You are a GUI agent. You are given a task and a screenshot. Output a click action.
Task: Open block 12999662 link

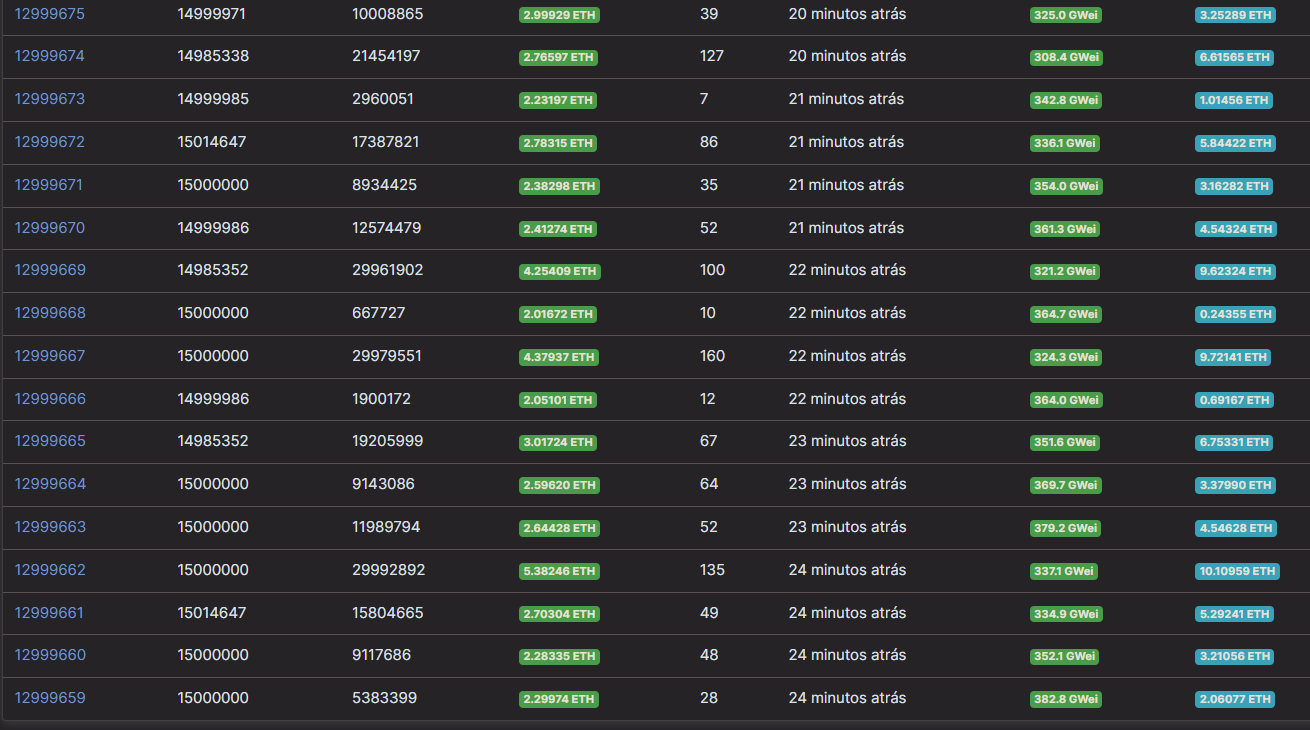pyautogui.click(x=50, y=570)
